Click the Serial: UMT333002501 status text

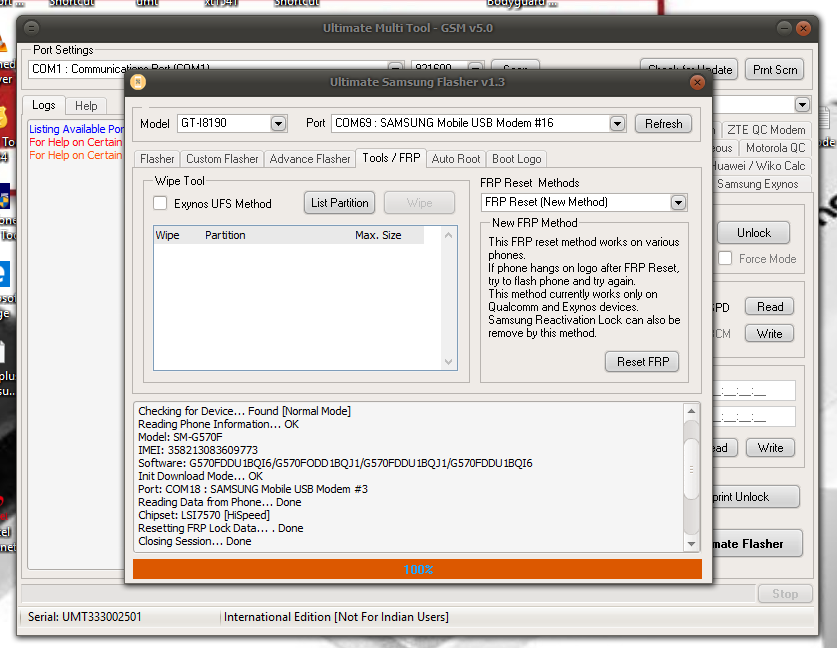click(84, 617)
